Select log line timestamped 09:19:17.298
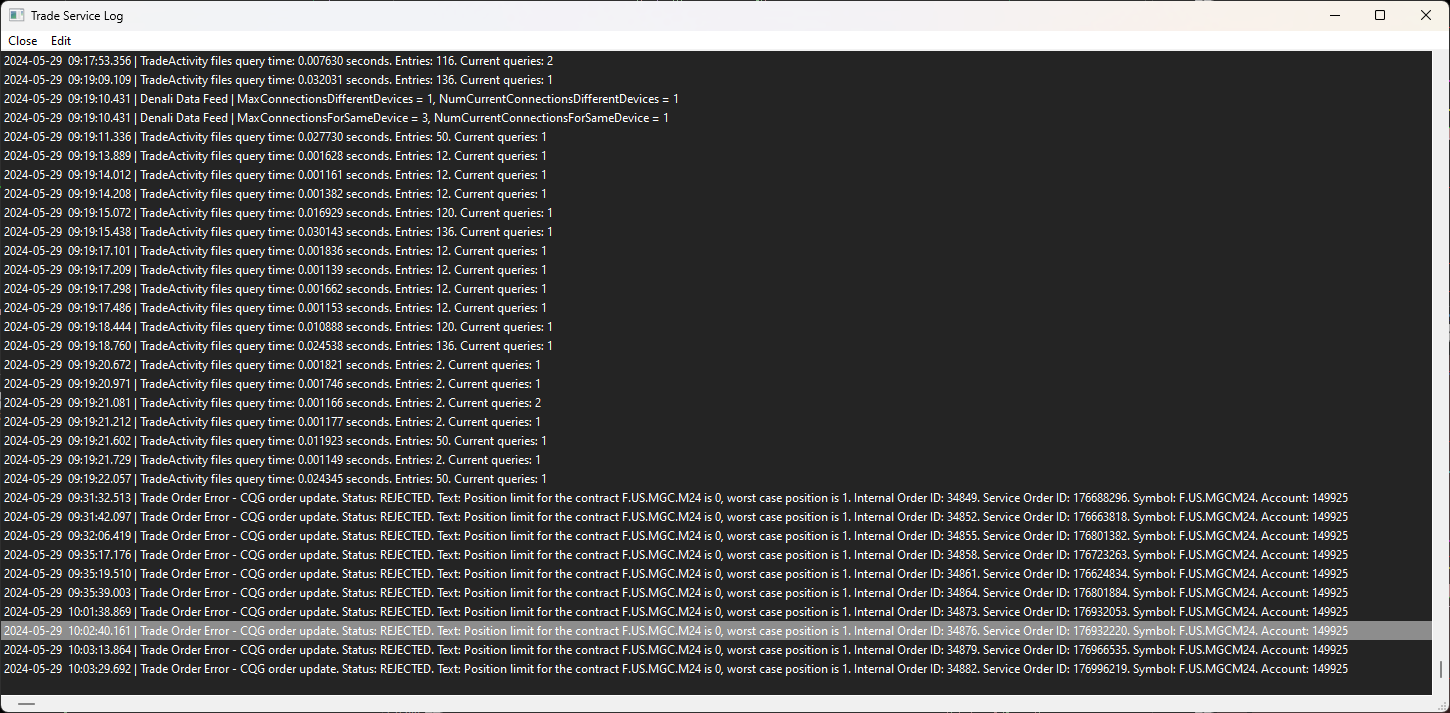The image size is (1450, 713). click(x=716, y=289)
